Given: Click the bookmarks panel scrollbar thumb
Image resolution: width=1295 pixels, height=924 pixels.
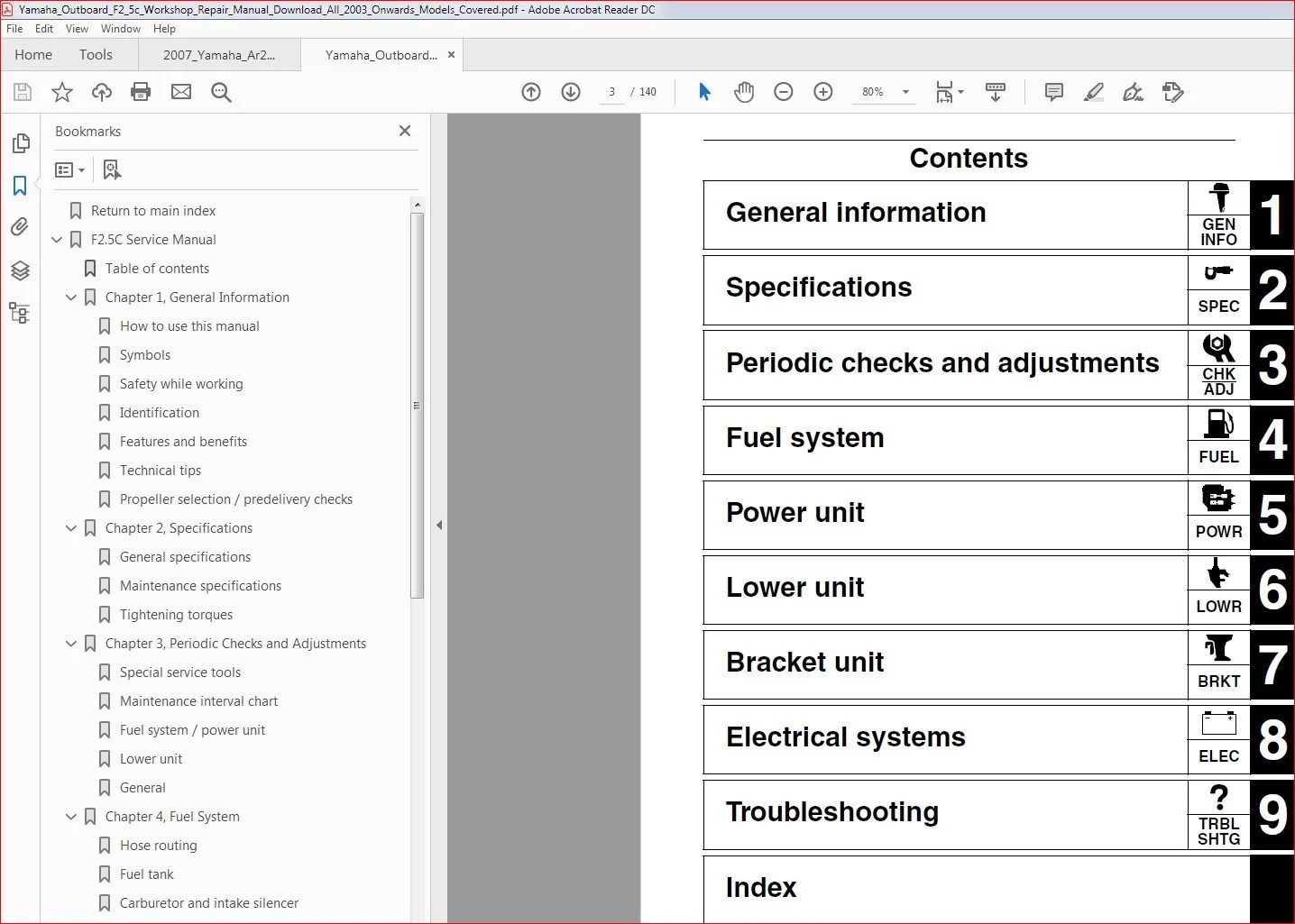Looking at the screenshot, I should (417, 406).
